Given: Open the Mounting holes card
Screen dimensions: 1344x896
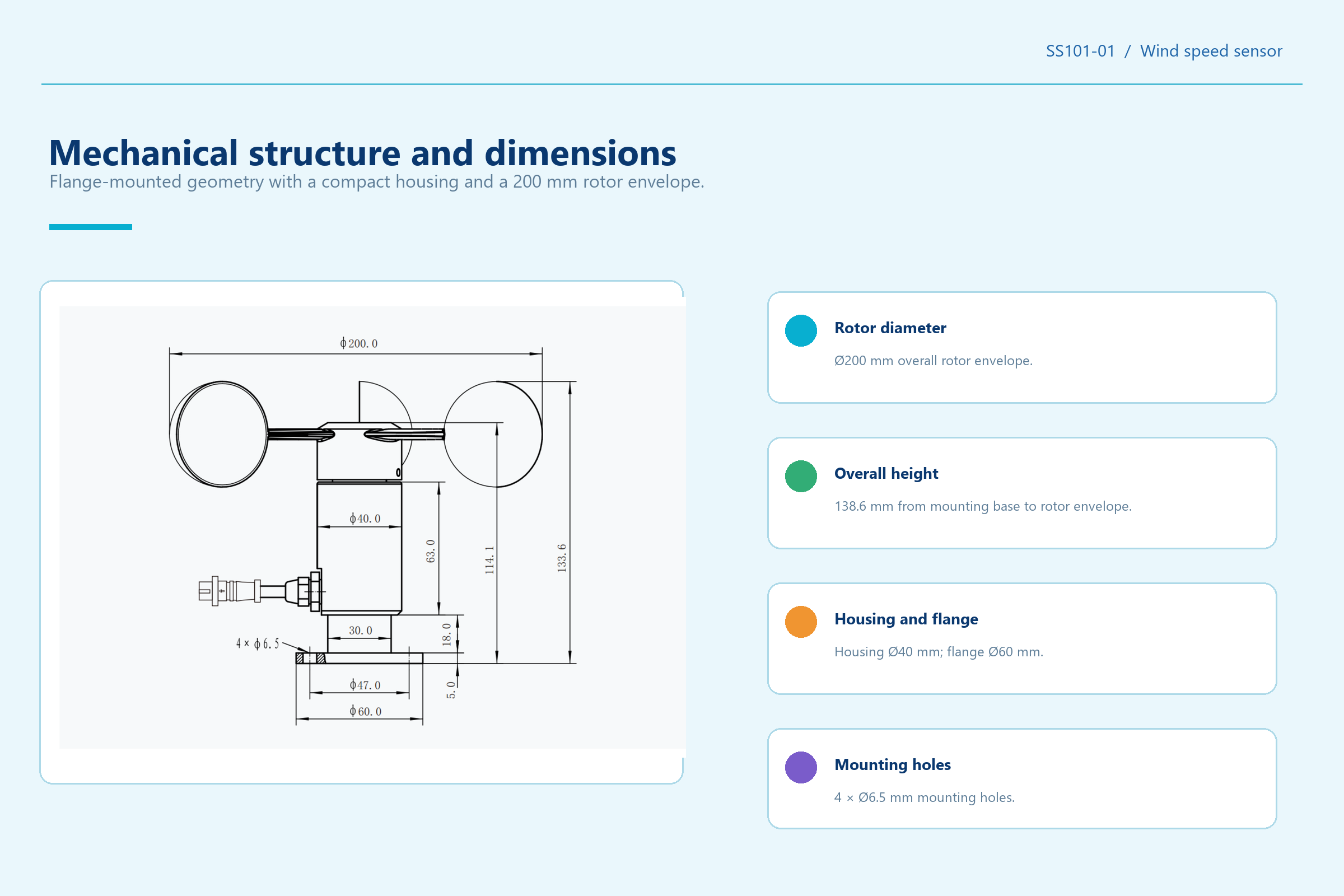Looking at the screenshot, I should click(x=1021, y=778).
